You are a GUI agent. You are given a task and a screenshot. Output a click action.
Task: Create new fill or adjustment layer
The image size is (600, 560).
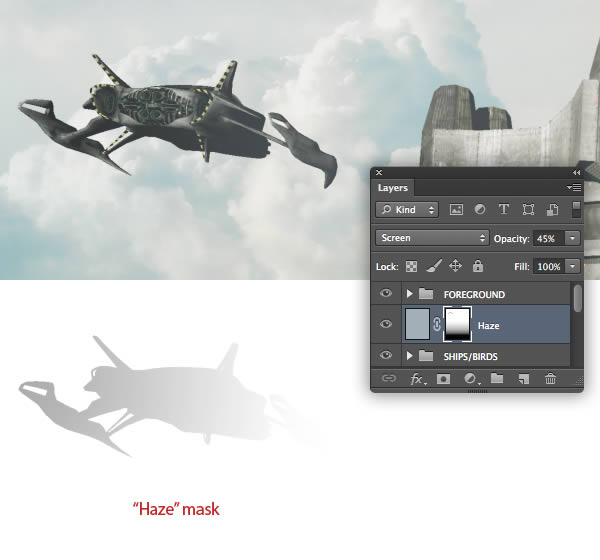tap(471, 379)
